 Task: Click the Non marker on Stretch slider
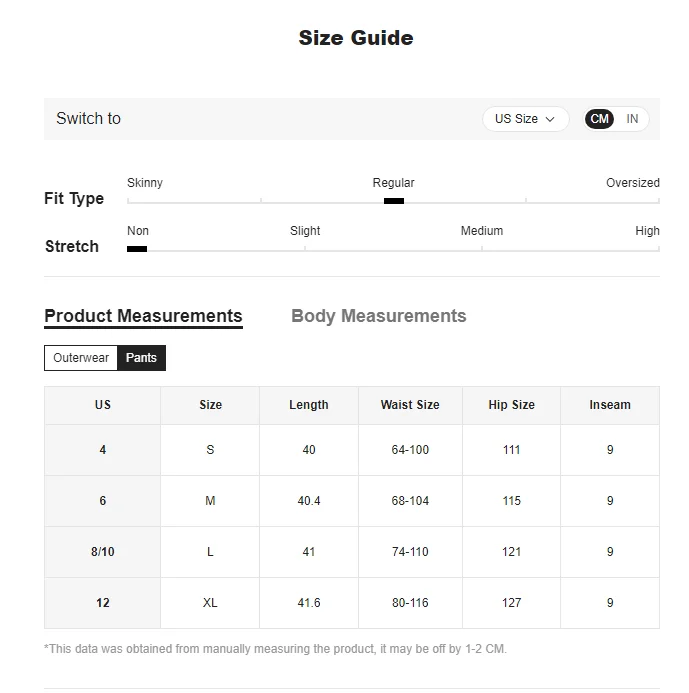click(137, 249)
